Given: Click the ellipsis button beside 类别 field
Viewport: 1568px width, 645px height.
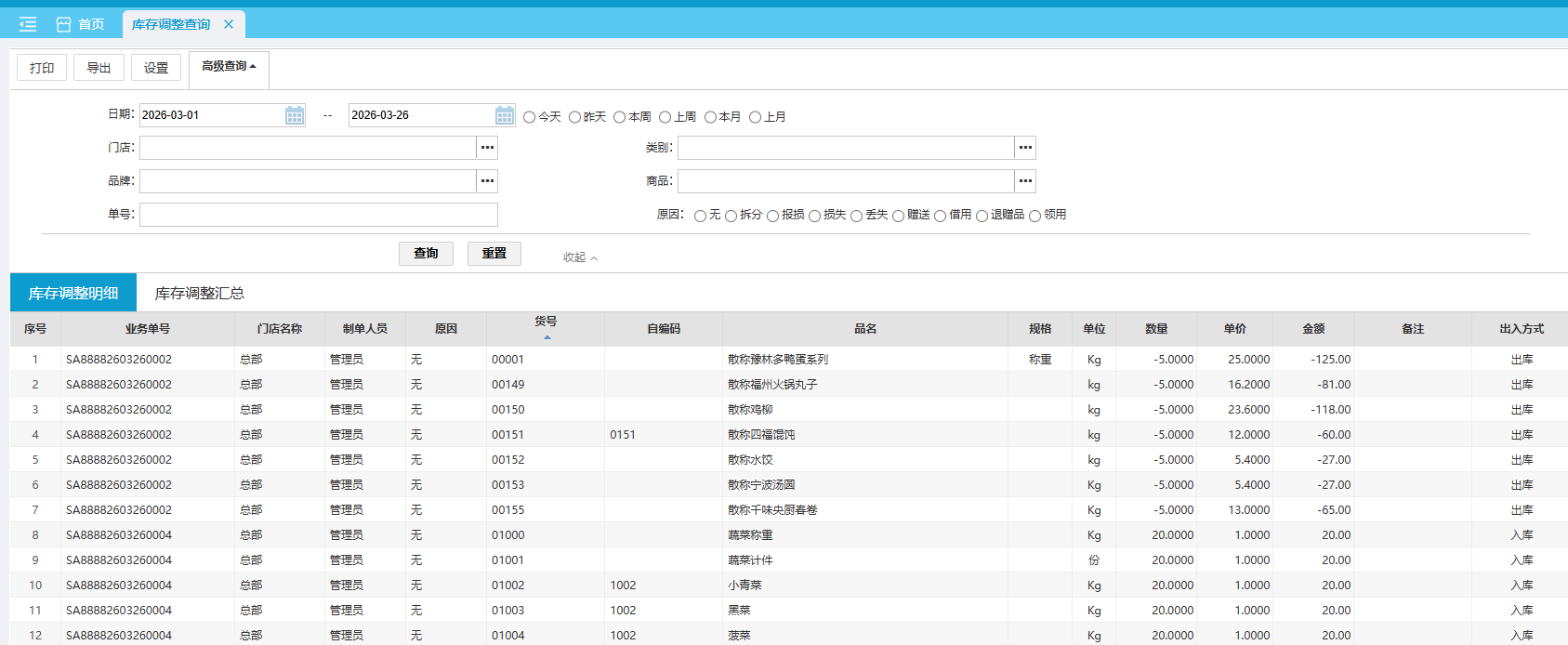Looking at the screenshot, I should pos(1025,148).
